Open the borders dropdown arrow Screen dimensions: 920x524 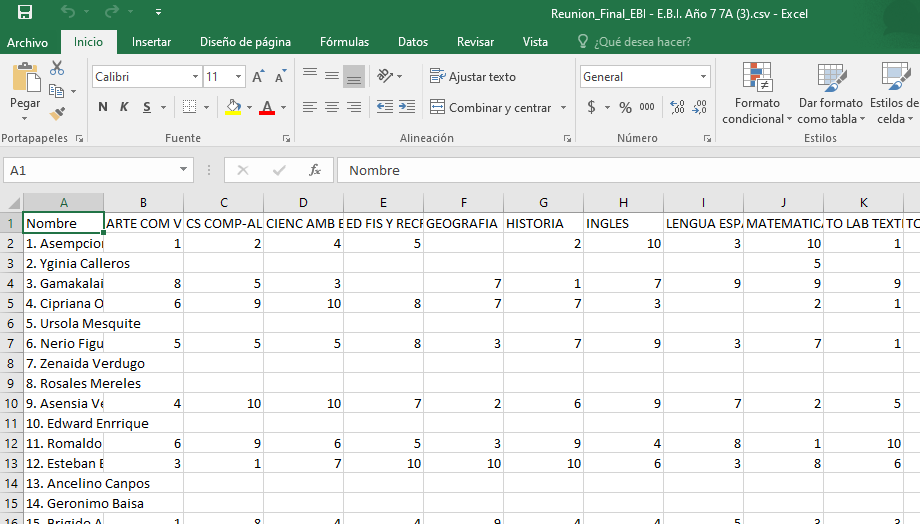207,107
